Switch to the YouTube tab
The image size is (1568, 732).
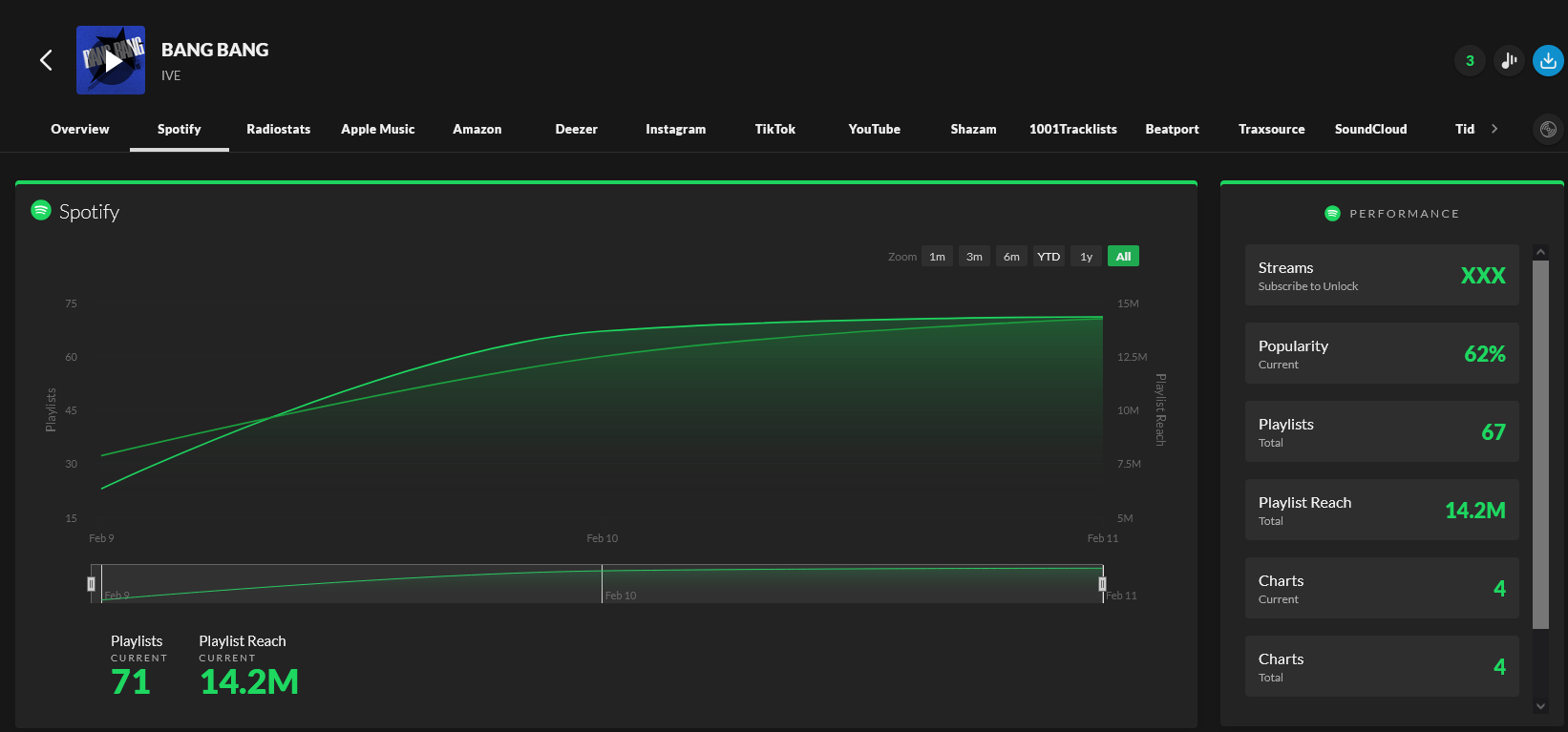874,129
